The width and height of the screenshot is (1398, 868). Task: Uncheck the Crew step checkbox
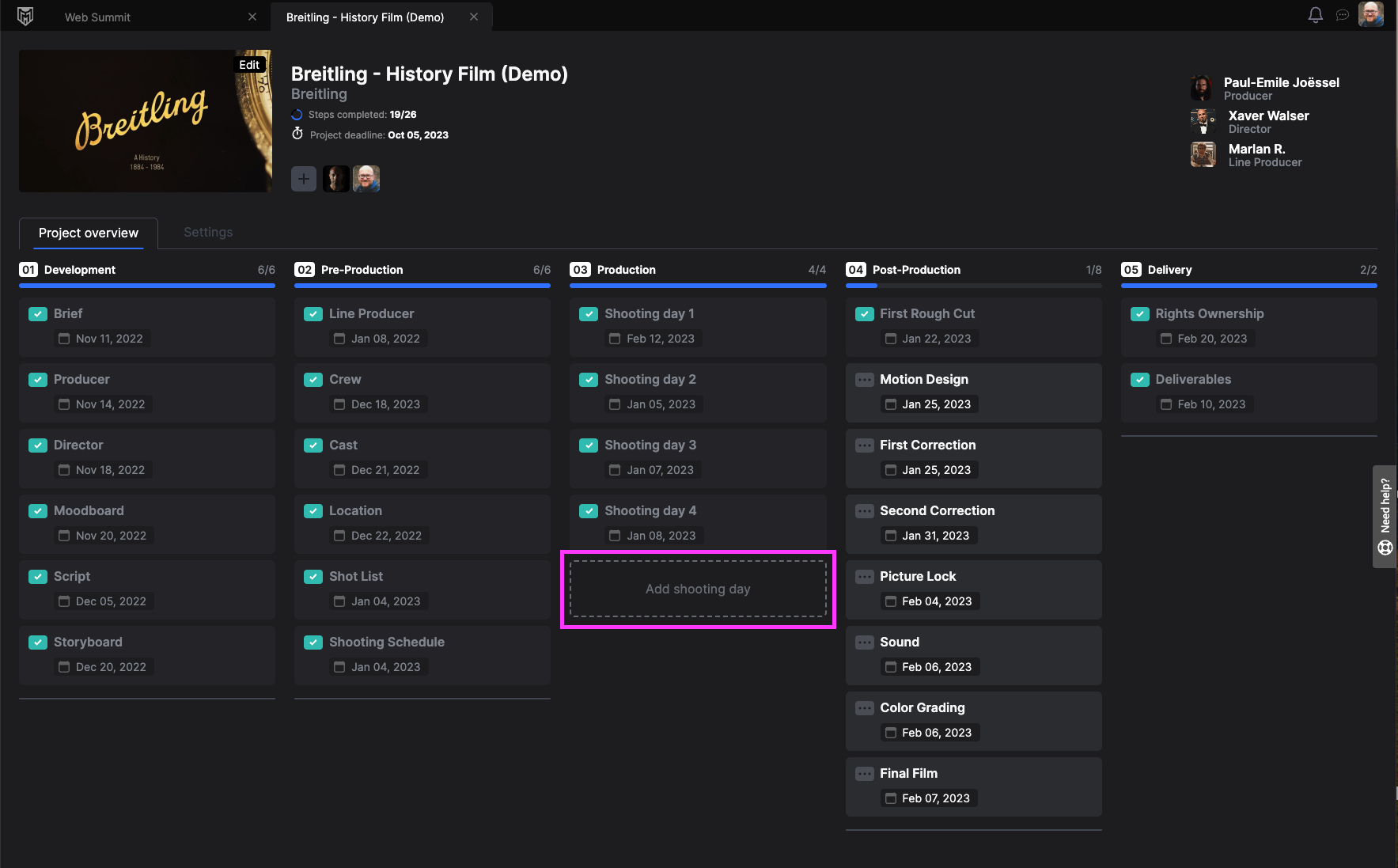point(313,380)
